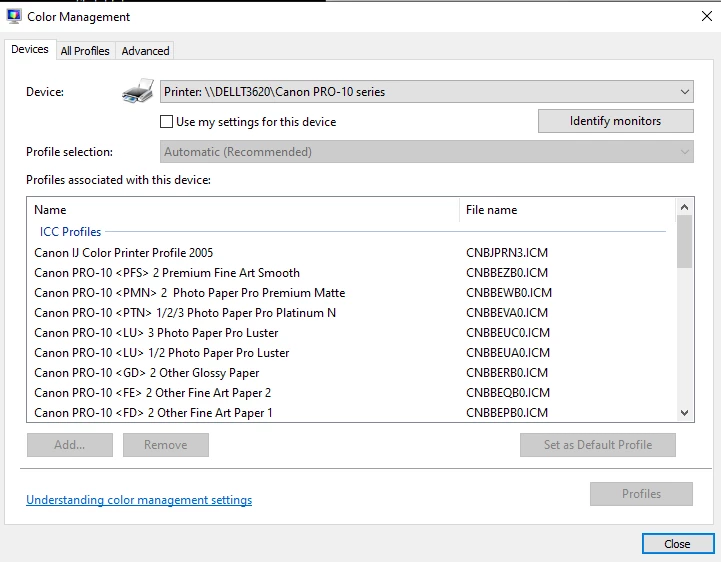Select the FE Other Fine Art Paper 2 profile

coord(153,393)
